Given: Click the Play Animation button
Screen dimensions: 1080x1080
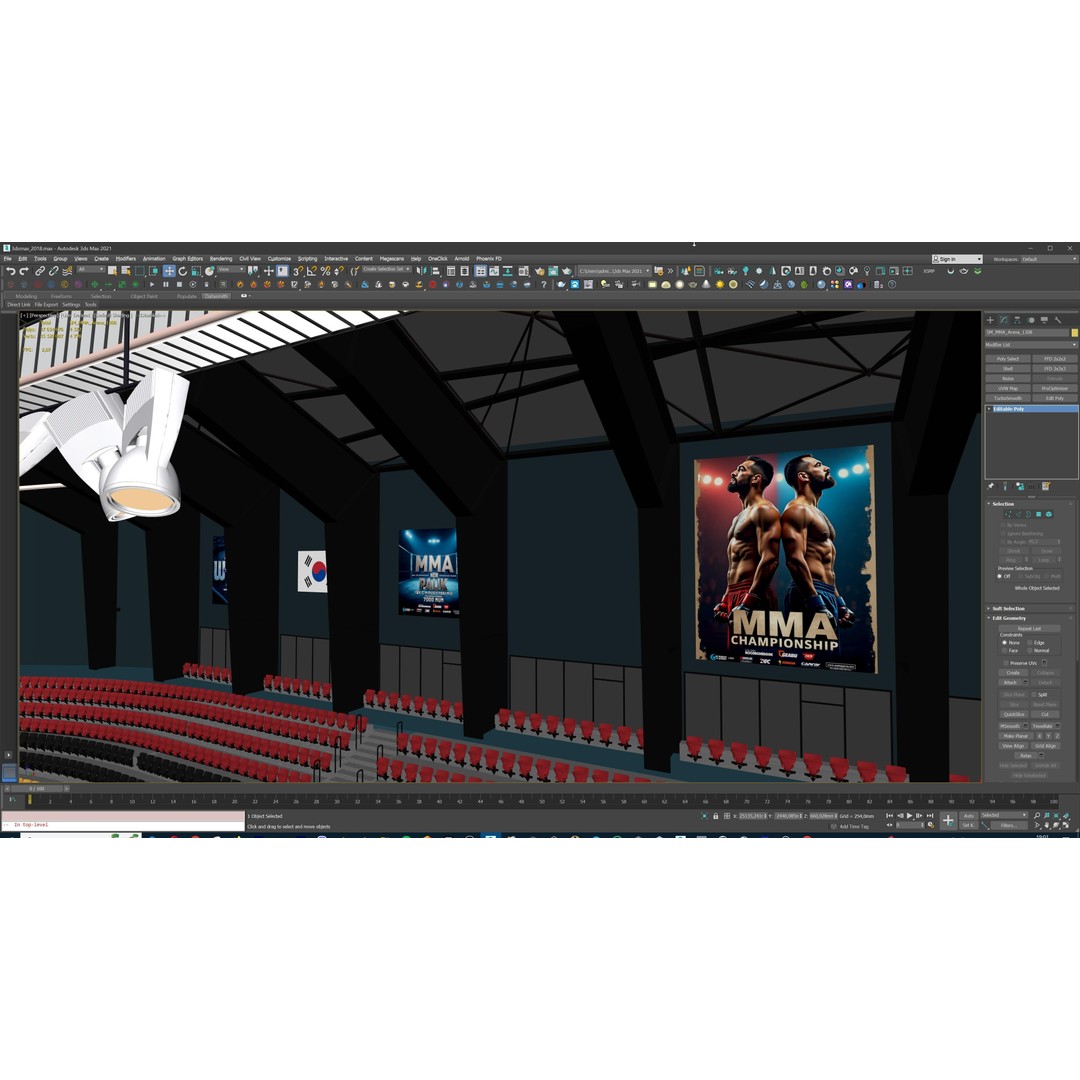Looking at the screenshot, I should point(909,816).
